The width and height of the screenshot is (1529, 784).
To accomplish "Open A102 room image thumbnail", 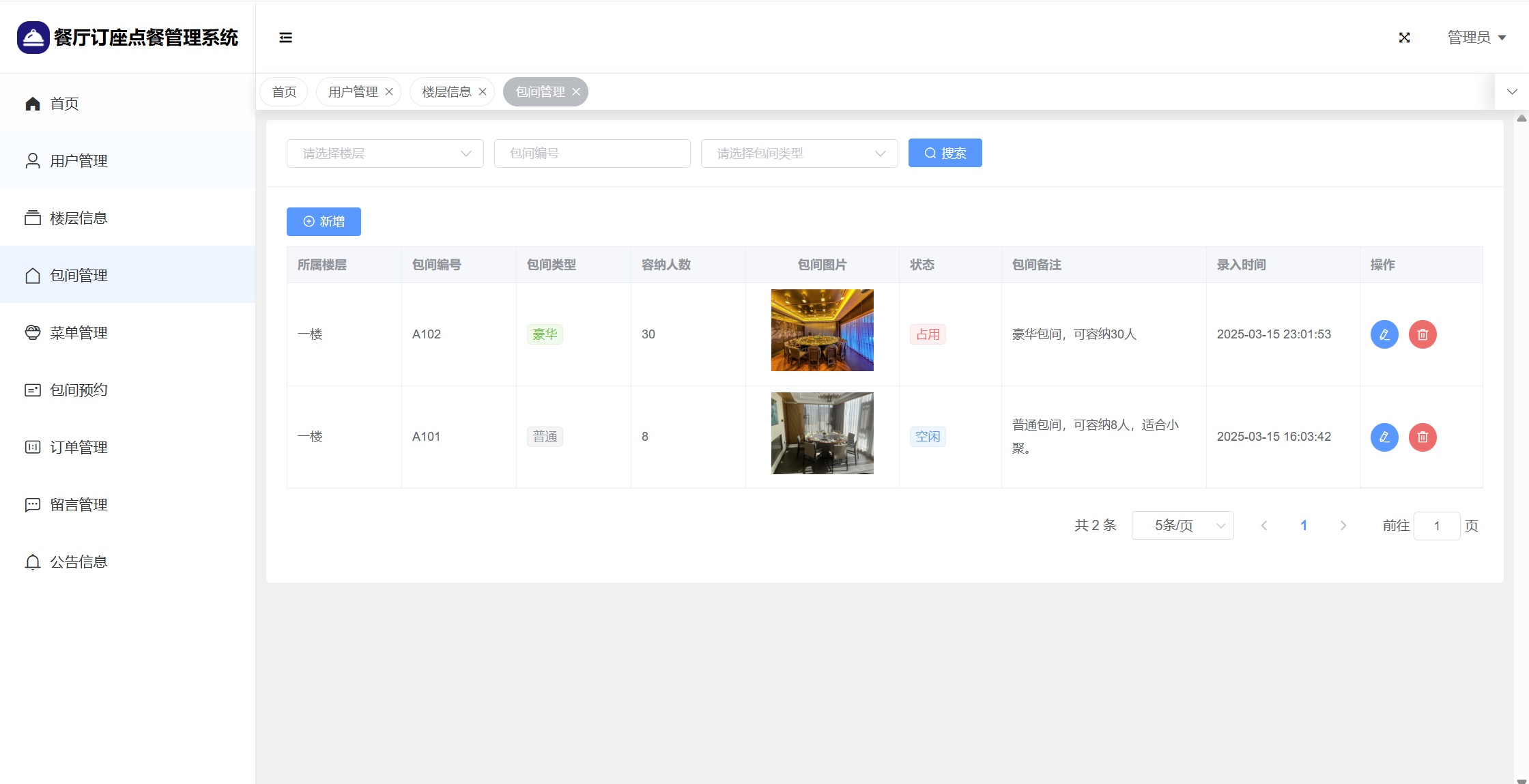I will point(822,330).
